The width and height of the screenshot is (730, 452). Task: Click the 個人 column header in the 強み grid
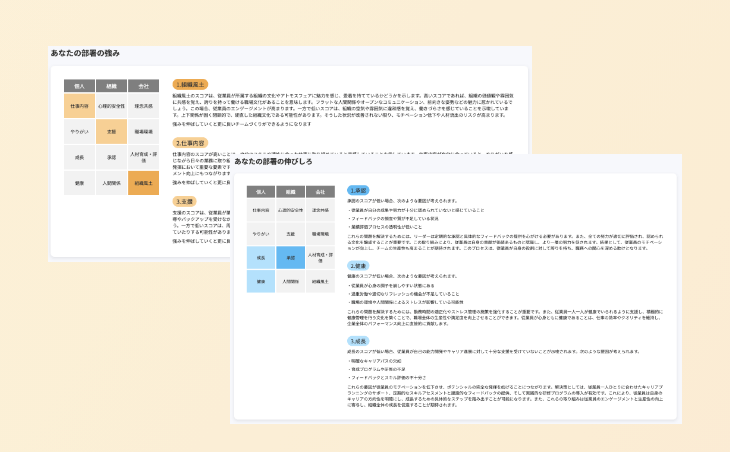point(80,86)
